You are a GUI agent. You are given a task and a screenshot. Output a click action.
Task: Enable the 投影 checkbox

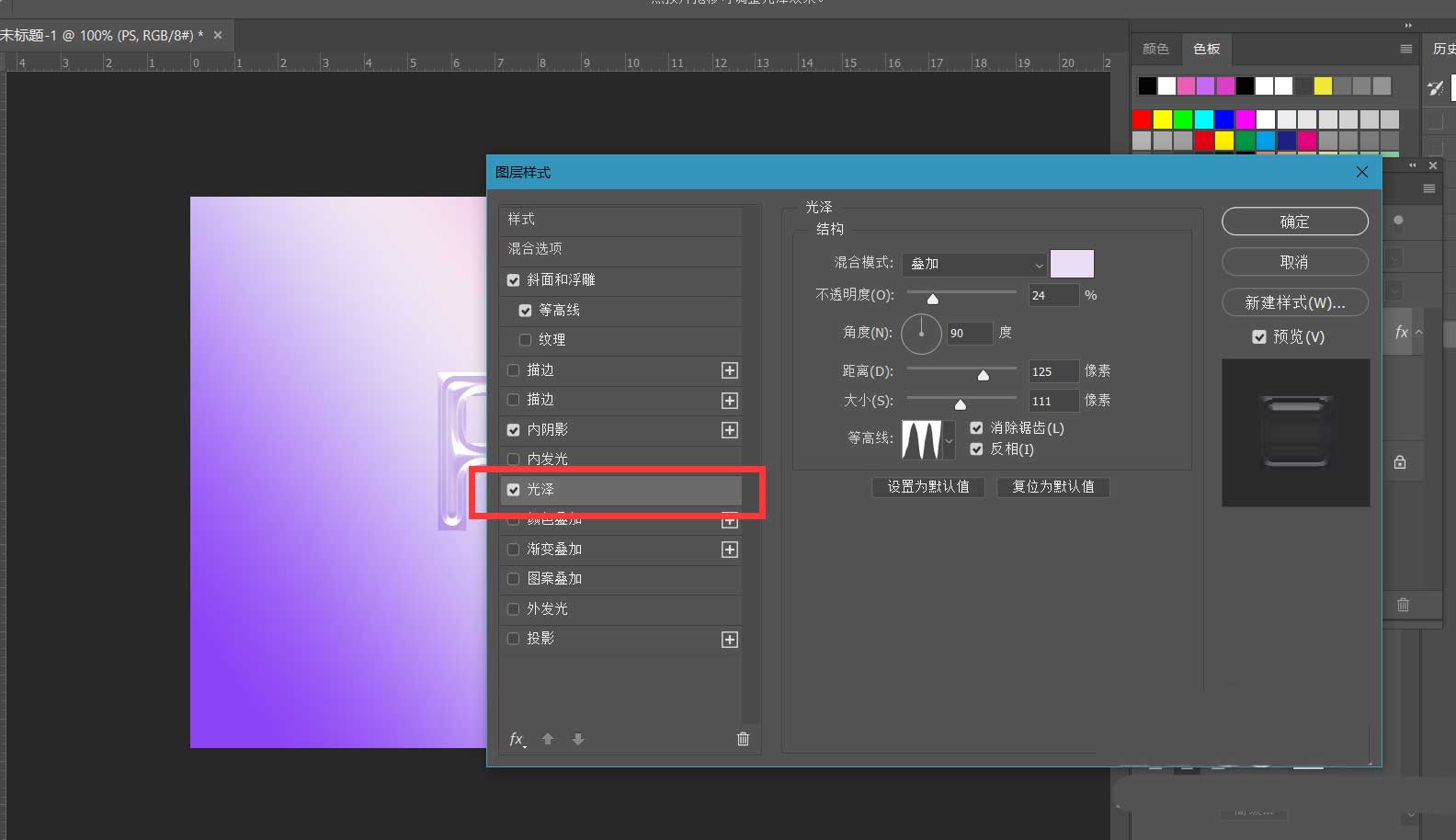point(513,639)
